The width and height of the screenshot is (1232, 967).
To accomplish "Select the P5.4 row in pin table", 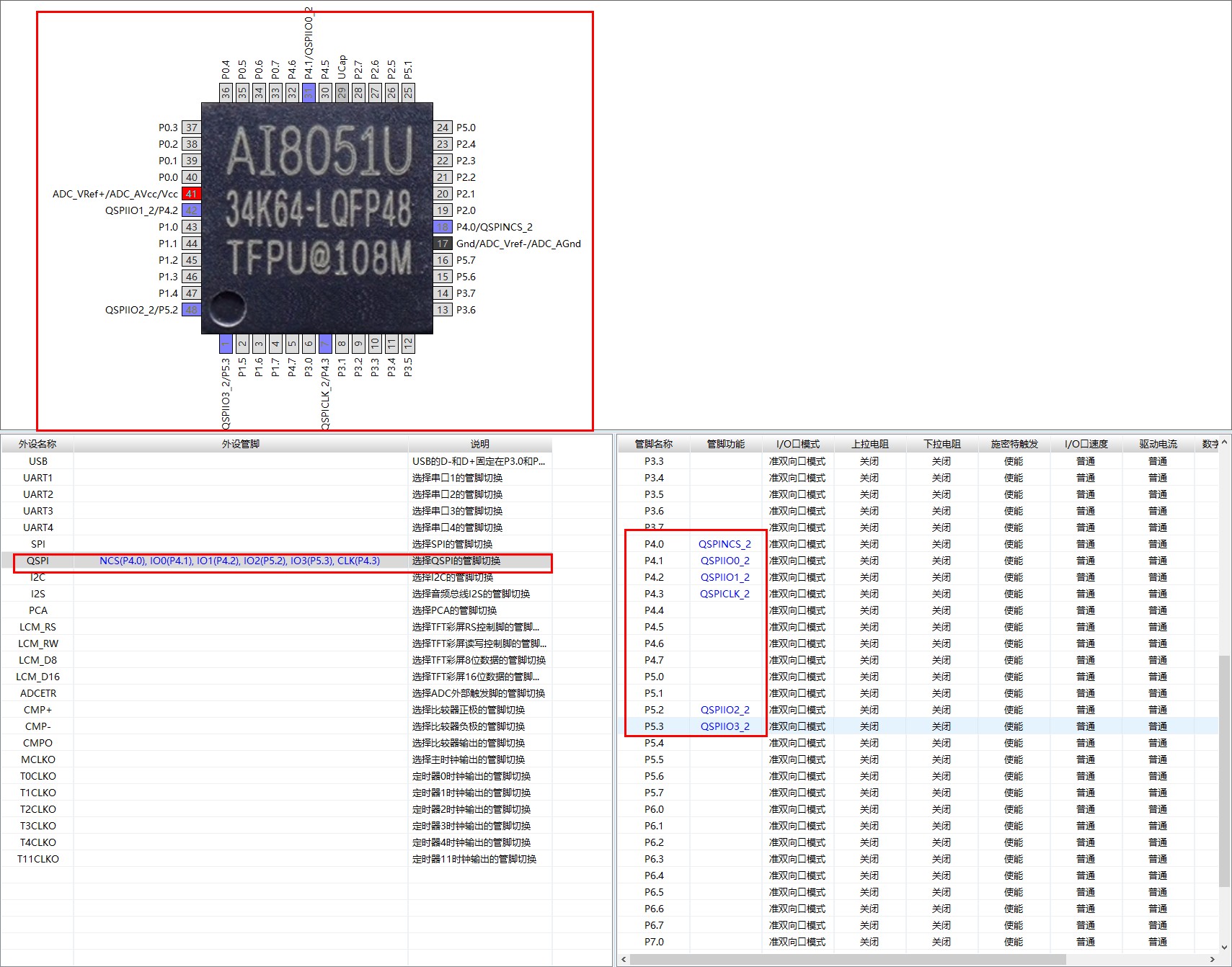I will (918, 743).
